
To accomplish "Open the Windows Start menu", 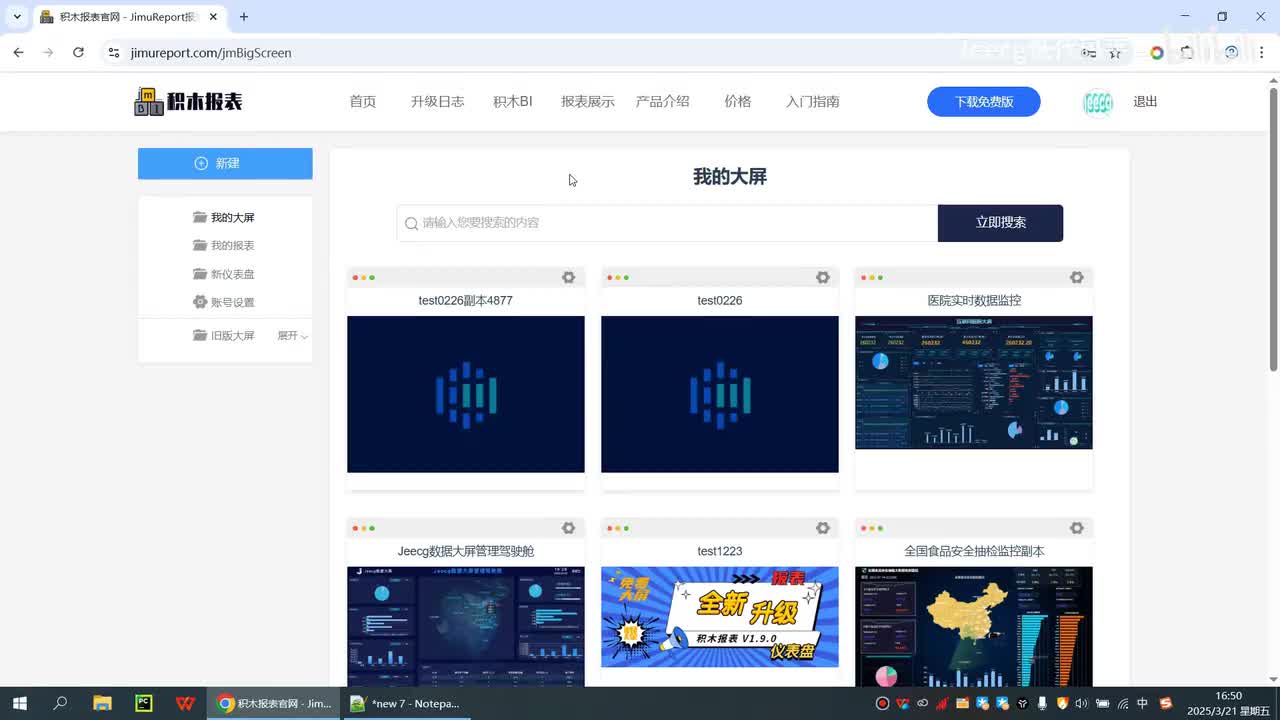I will [19, 703].
